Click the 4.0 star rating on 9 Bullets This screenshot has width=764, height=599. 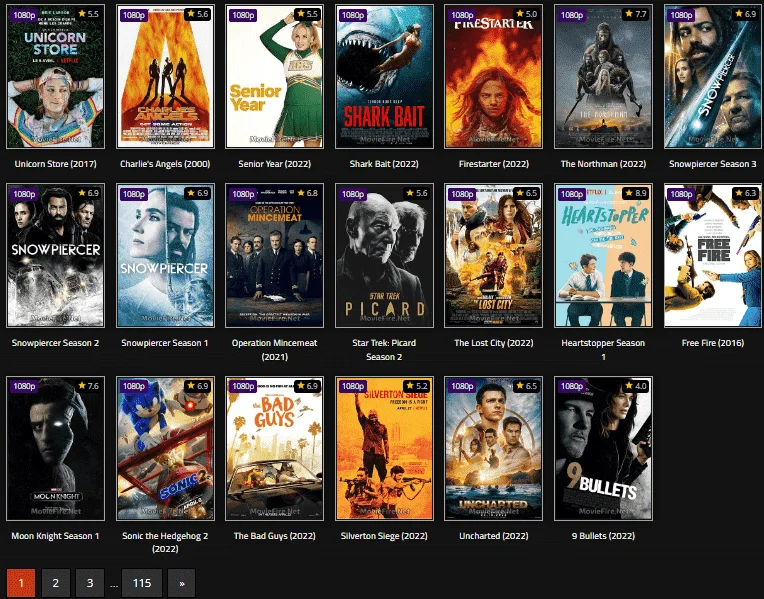pyautogui.click(x=635, y=386)
